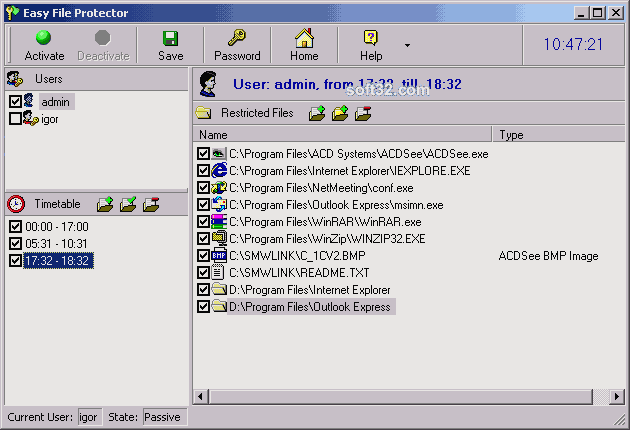Click the Restricted Files remove icon with red mark
Image resolution: width=630 pixels, height=430 pixels.
pyautogui.click(x=363, y=113)
